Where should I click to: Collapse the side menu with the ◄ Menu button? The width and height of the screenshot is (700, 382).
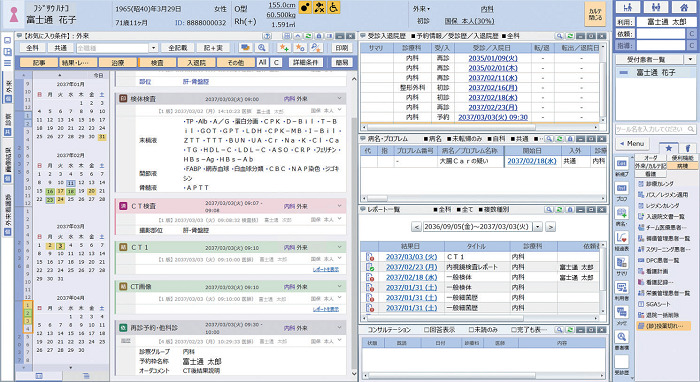(632, 143)
